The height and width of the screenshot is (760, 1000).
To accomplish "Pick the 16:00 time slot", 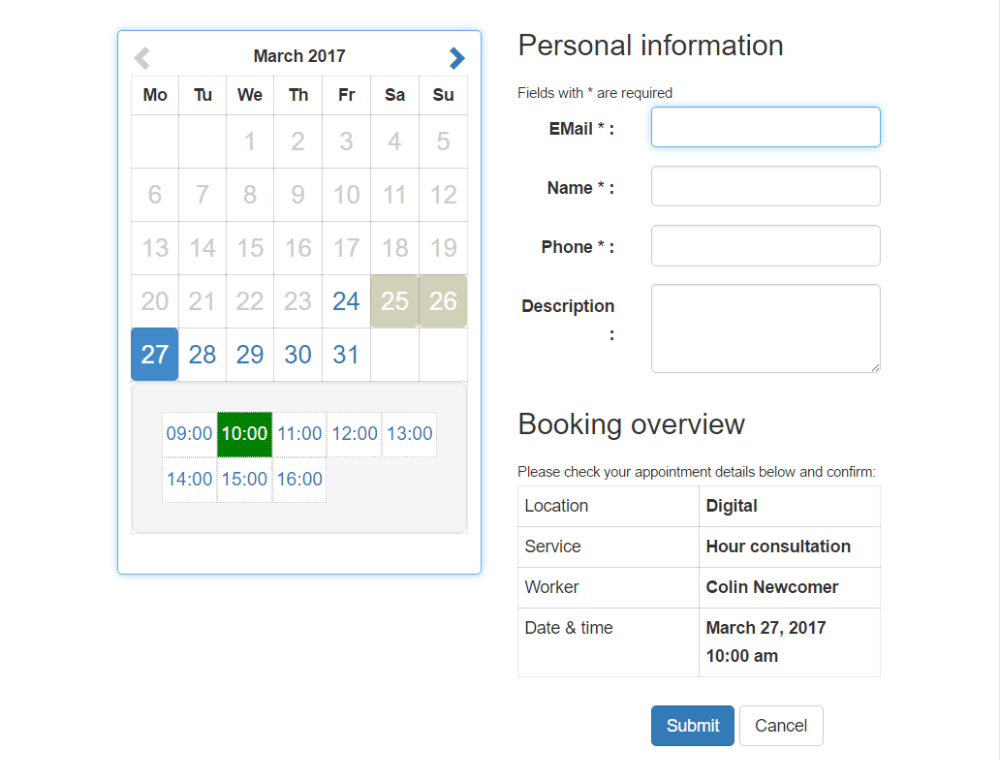I will click(x=299, y=480).
